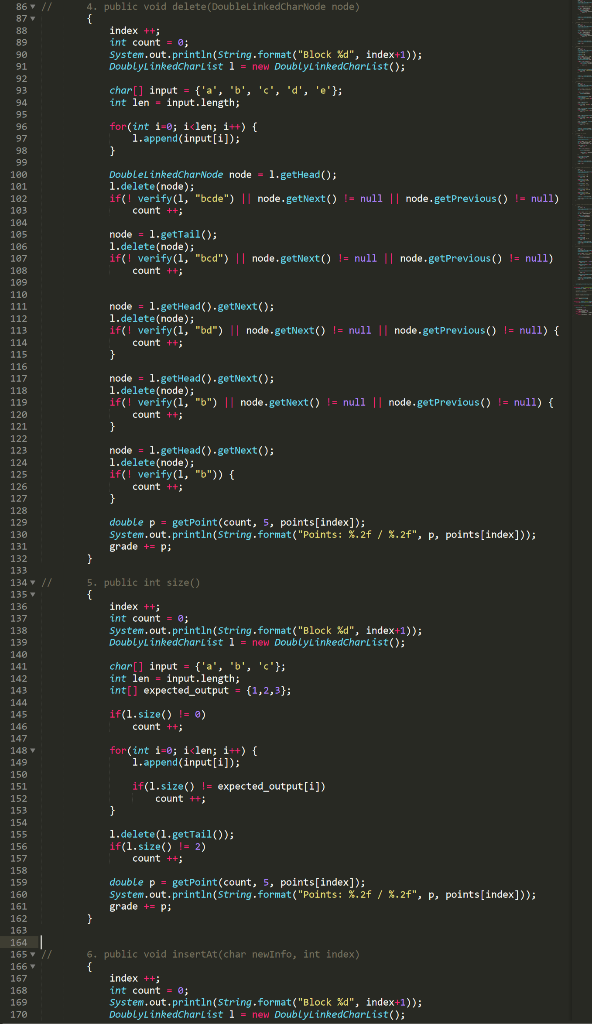Viewport: 592px width, 1024px height.
Task: Click line number 100 in the gutter
Action: coord(19,174)
